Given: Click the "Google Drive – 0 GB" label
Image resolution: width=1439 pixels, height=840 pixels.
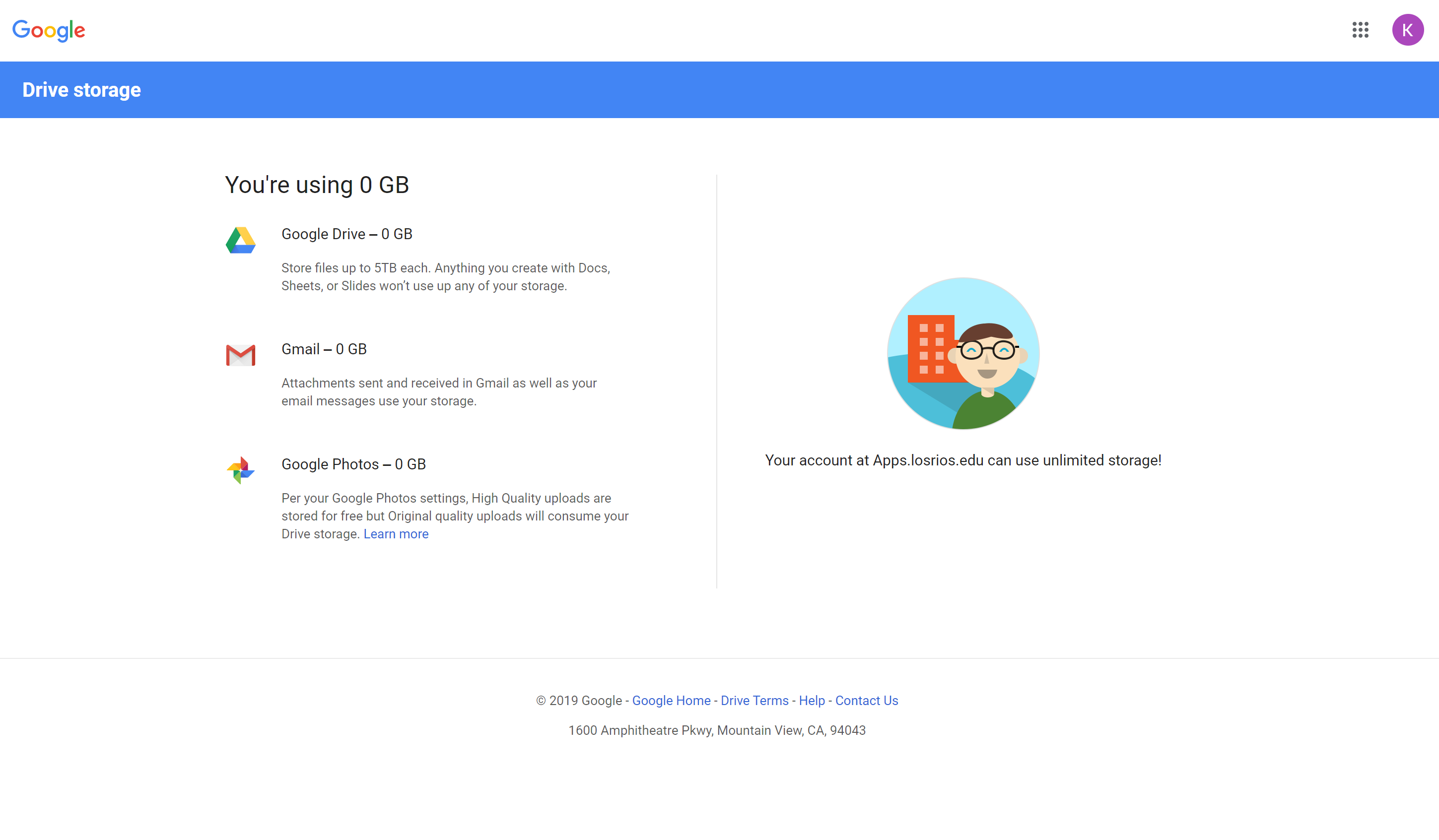Looking at the screenshot, I should (x=346, y=234).
